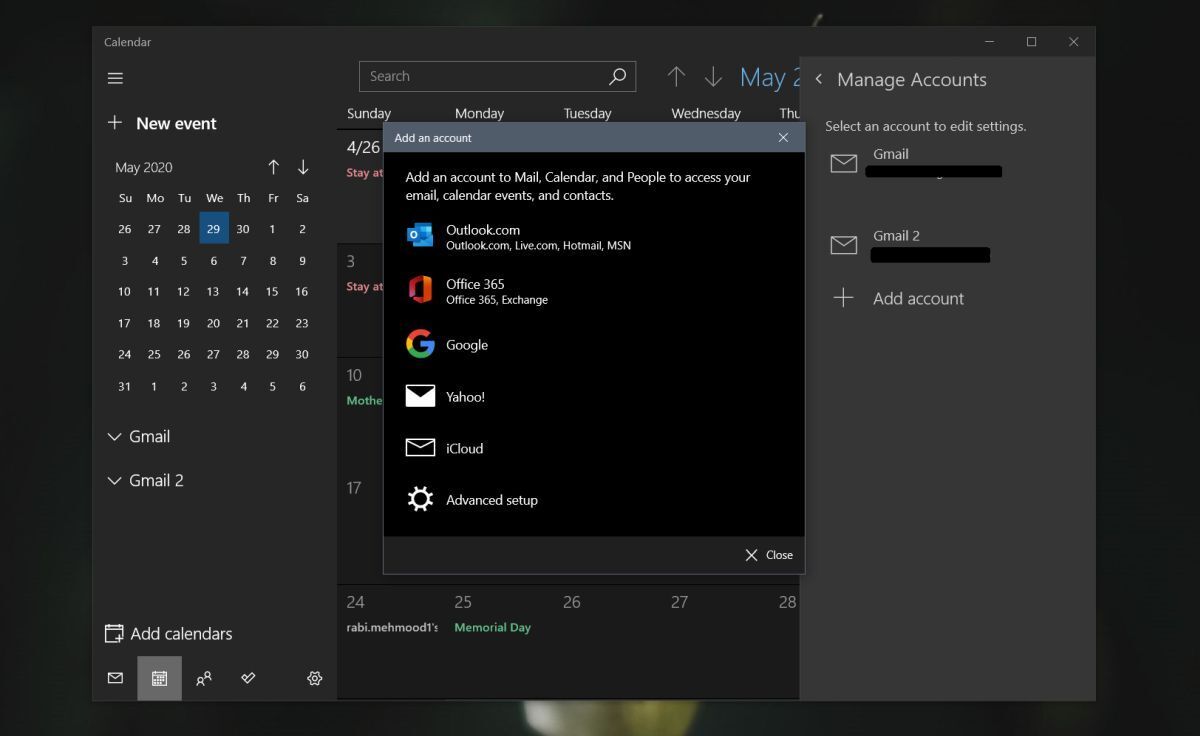Click Add account in Manage Accounts panel
This screenshot has height=736, width=1200.
coord(918,298)
